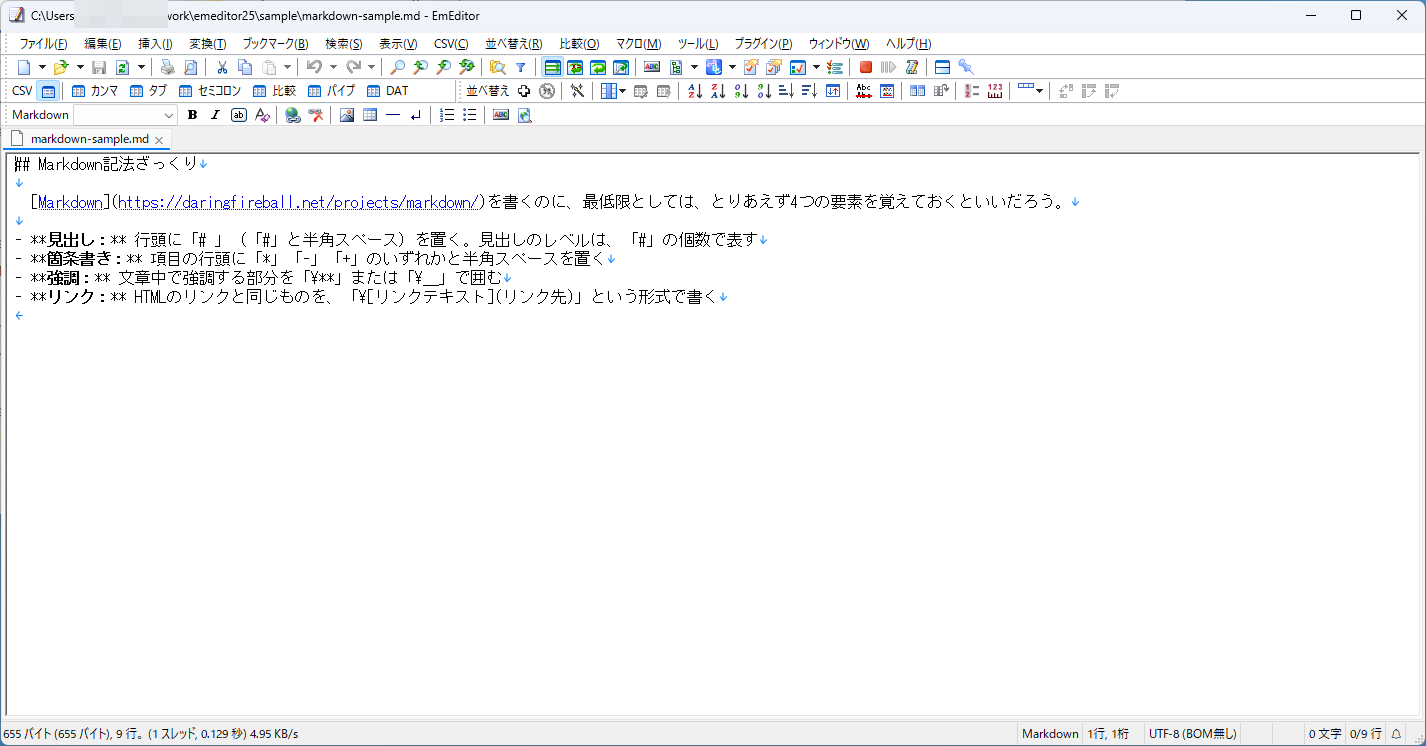This screenshot has height=746, width=1426.
Task: Open the 表示(V) menu
Action: coord(396,43)
